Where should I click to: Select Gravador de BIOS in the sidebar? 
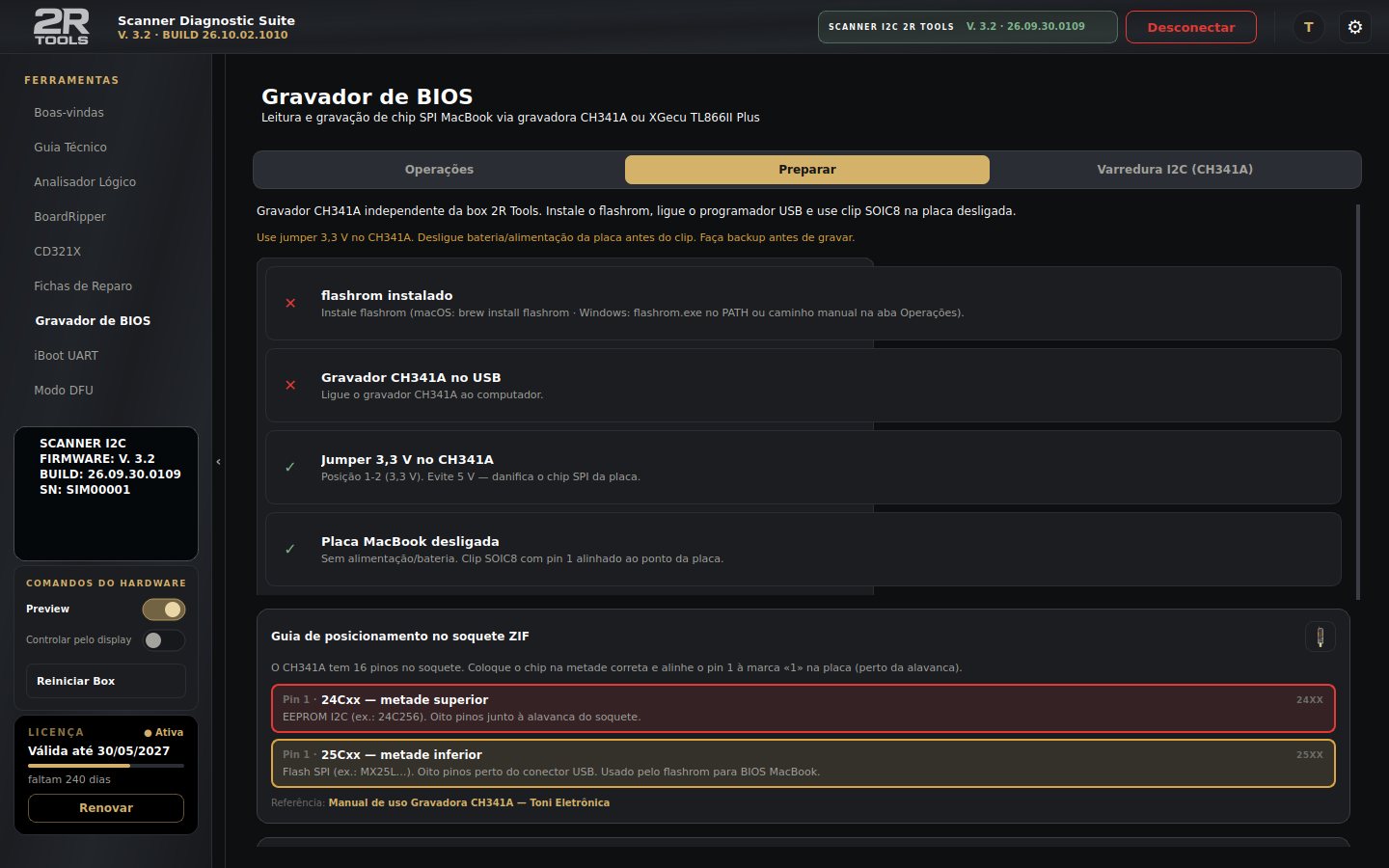click(x=93, y=321)
